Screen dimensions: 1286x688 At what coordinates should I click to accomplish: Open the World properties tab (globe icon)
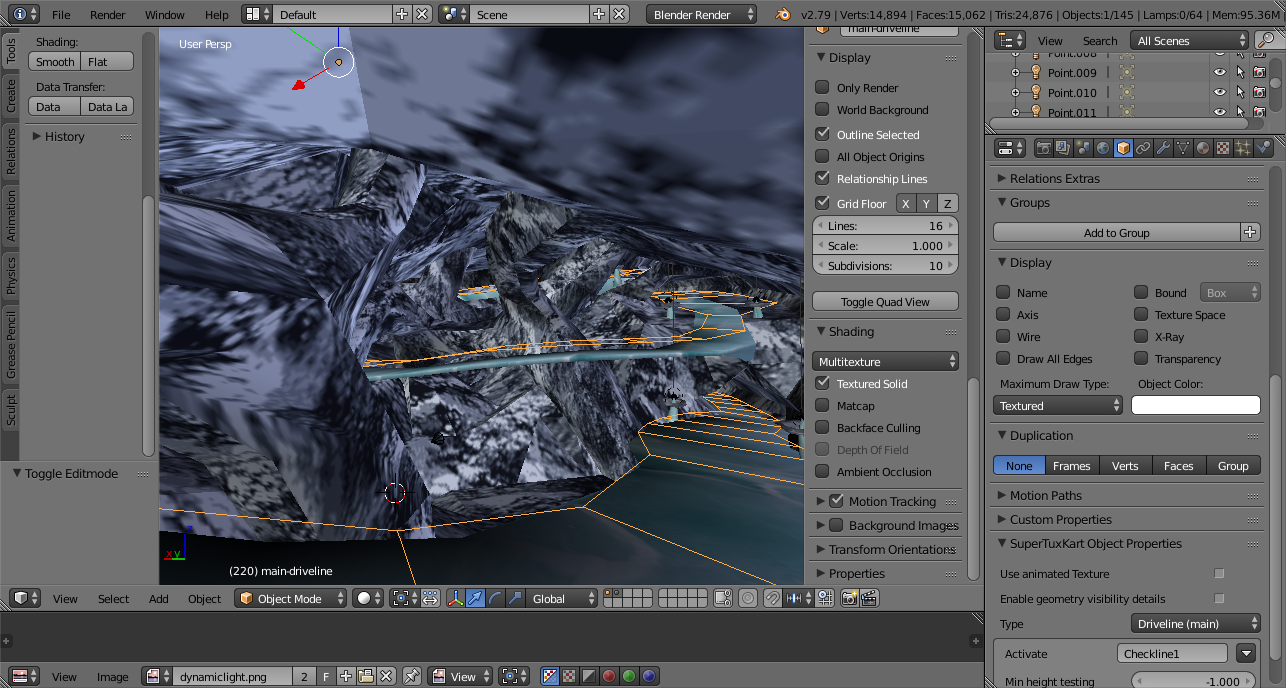(1103, 148)
